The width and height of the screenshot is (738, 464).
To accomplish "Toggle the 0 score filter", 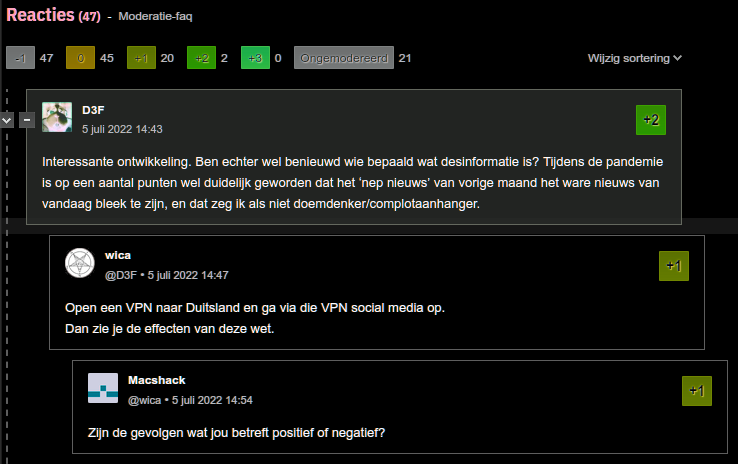I will [81, 58].
